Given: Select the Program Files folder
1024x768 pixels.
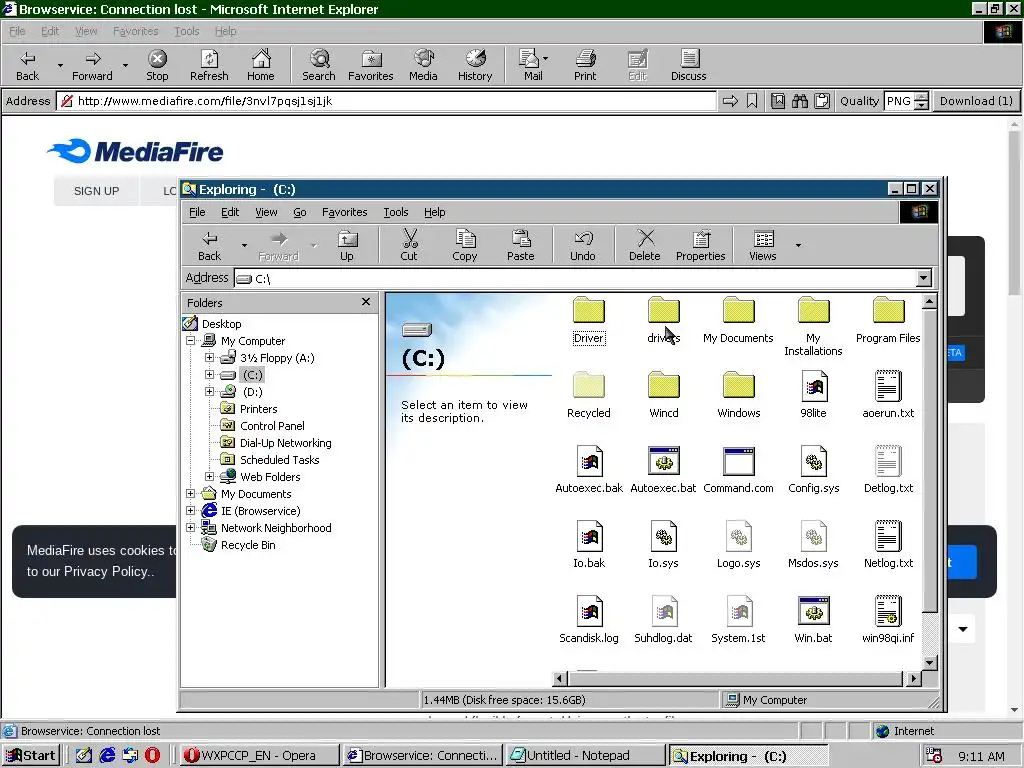Looking at the screenshot, I should (x=888, y=319).
